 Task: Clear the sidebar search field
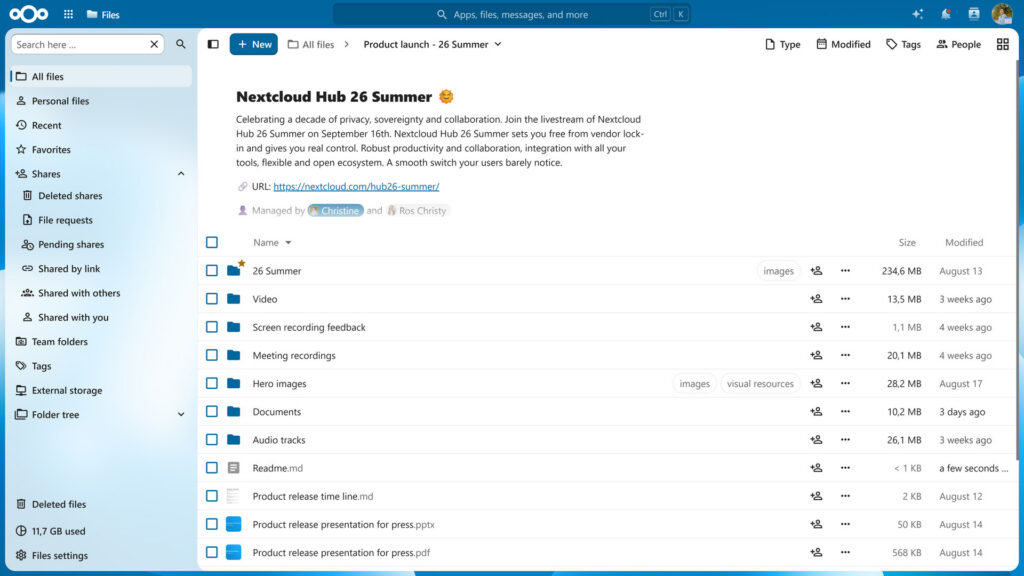[154, 44]
